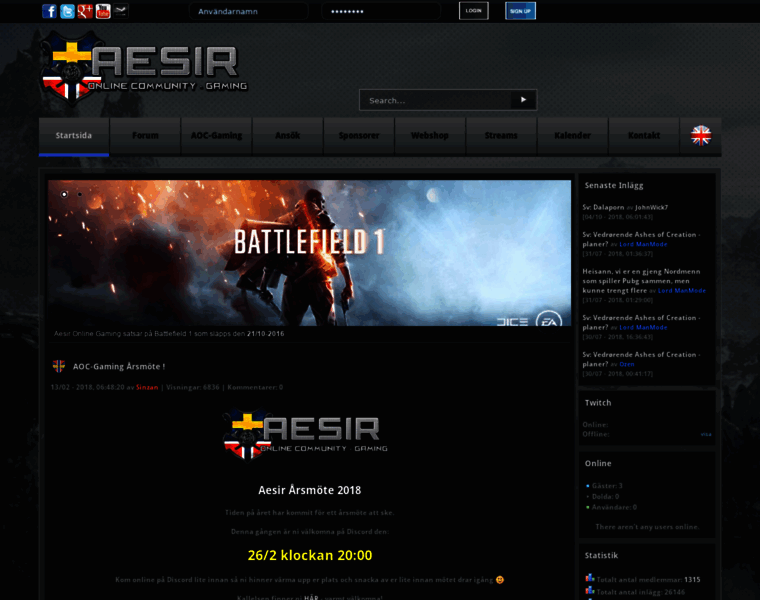Open the Kontakt menu item
Viewport: 760px width, 600px height.
click(x=644, y=136)
